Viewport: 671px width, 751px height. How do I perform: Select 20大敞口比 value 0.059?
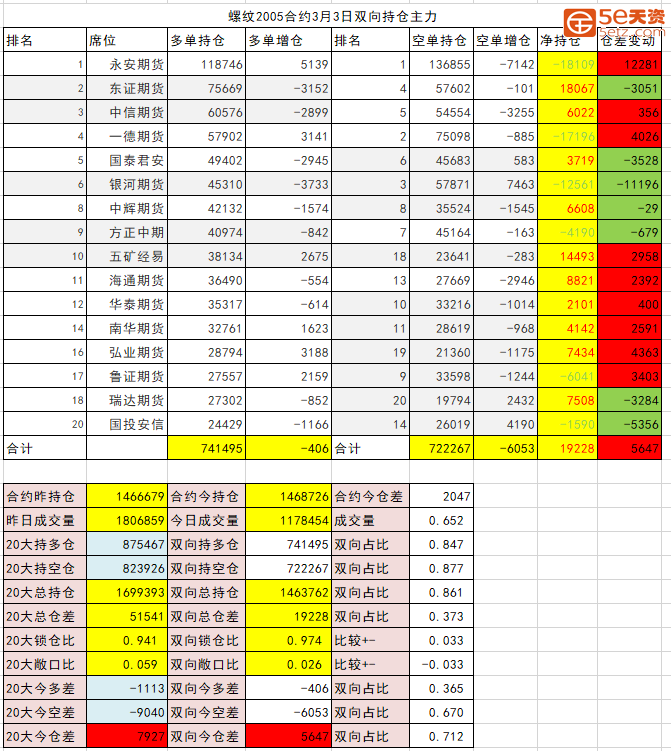point(127,664)
